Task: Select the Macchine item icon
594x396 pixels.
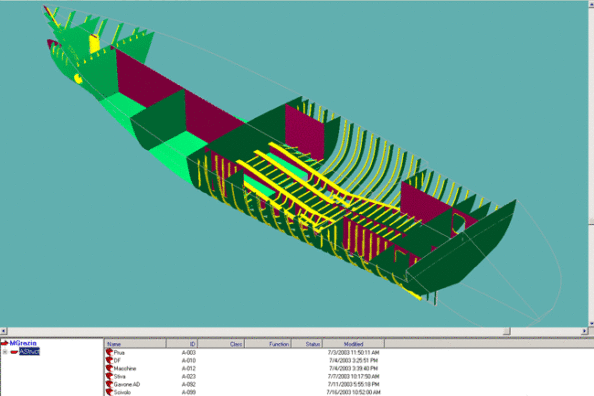Action: click(109, 368)
